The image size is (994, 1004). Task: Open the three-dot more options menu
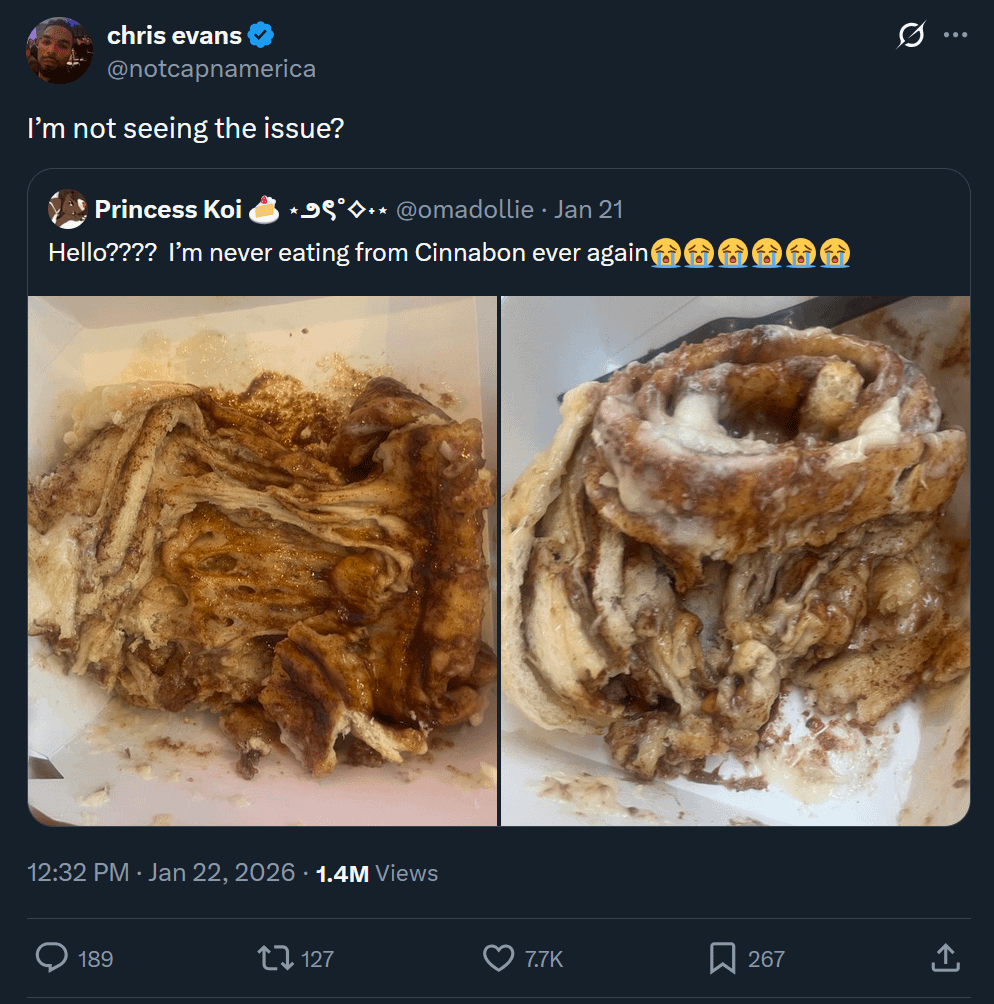pos(956,36)
